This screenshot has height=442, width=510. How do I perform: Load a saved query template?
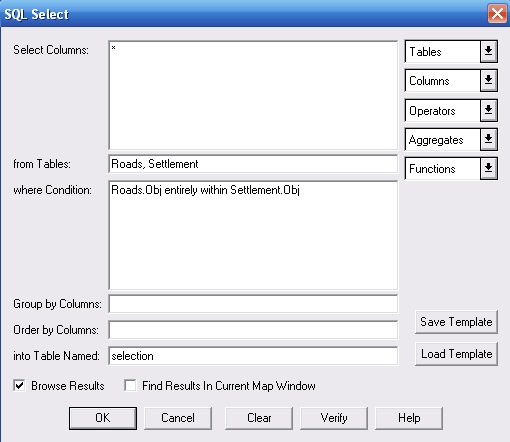pos(456,354)
